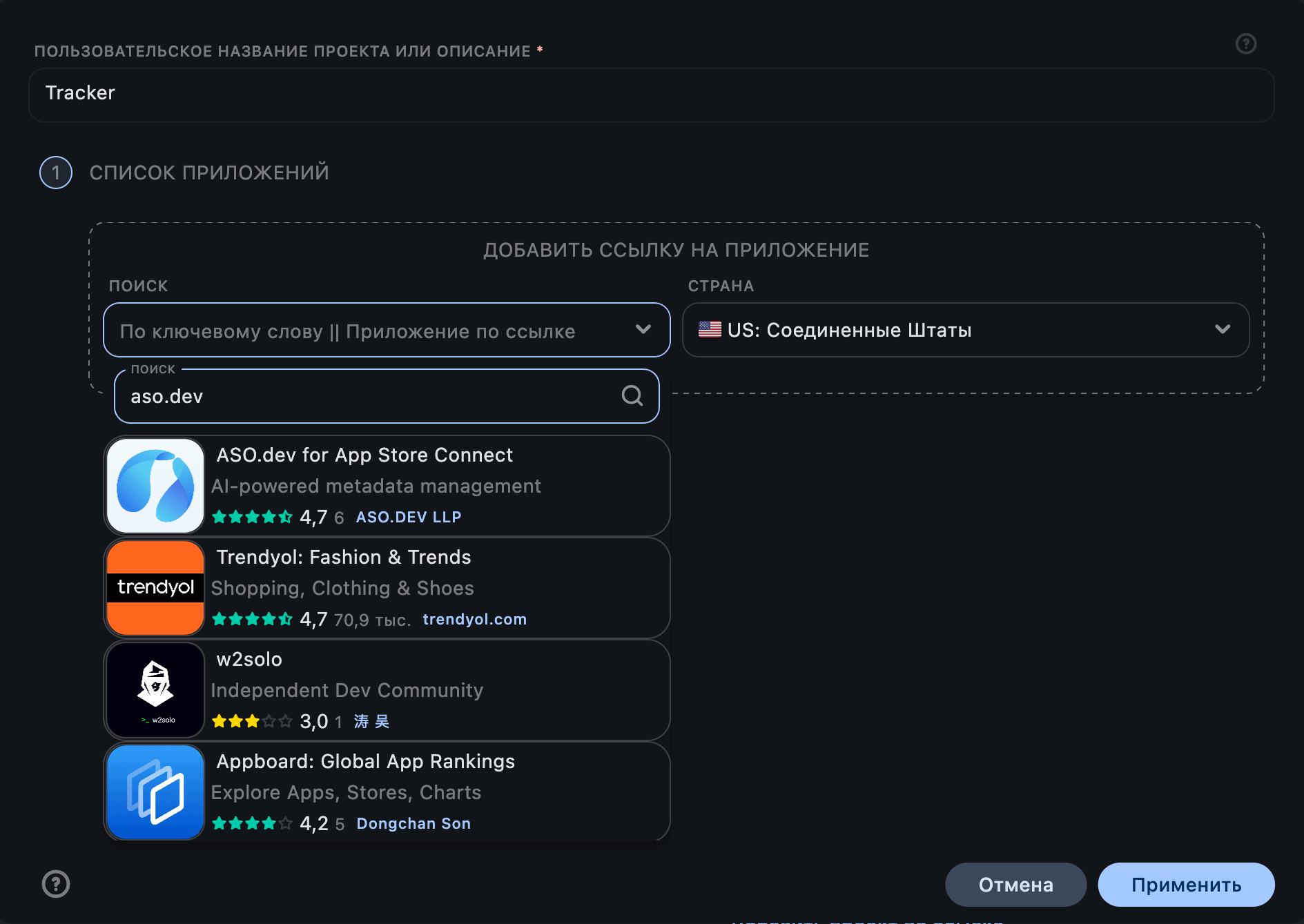Click the US flag icon in country selector

[710, 330]
